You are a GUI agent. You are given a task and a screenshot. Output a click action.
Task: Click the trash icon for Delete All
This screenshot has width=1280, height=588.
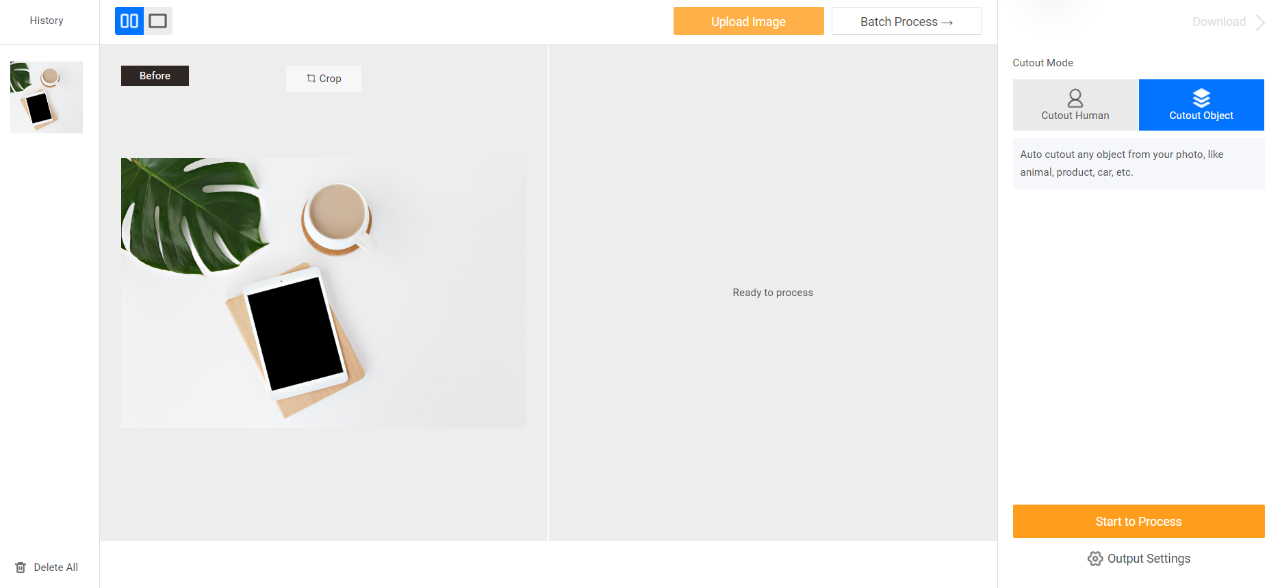[20, 567]
